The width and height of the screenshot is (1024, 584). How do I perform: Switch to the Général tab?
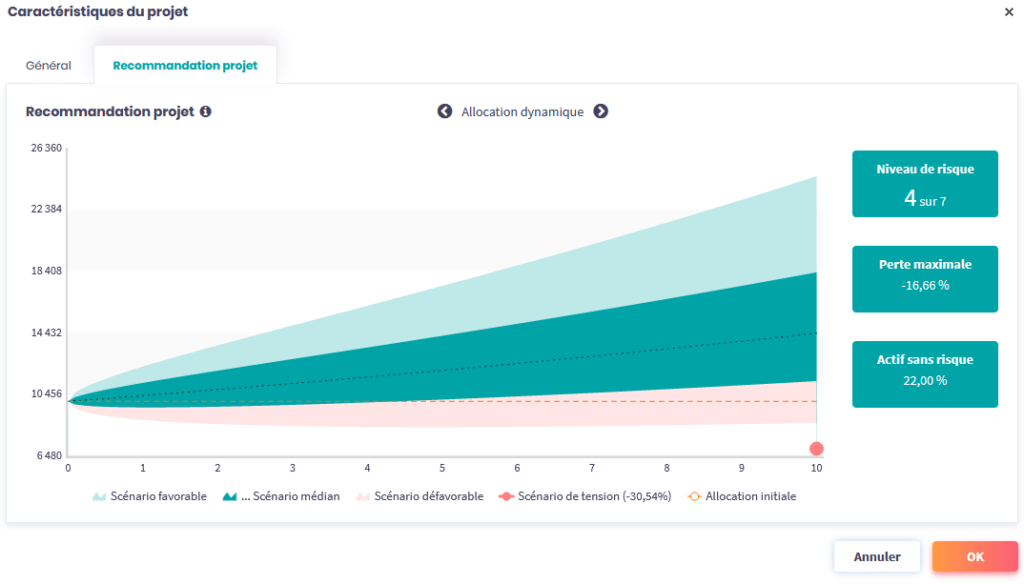[48, 66]
